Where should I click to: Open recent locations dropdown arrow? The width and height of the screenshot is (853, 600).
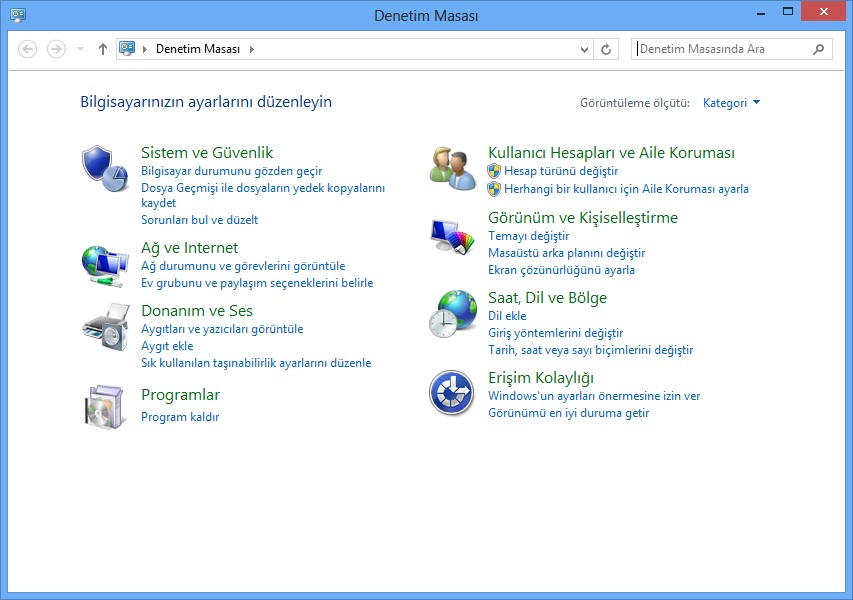click(81, 50)
